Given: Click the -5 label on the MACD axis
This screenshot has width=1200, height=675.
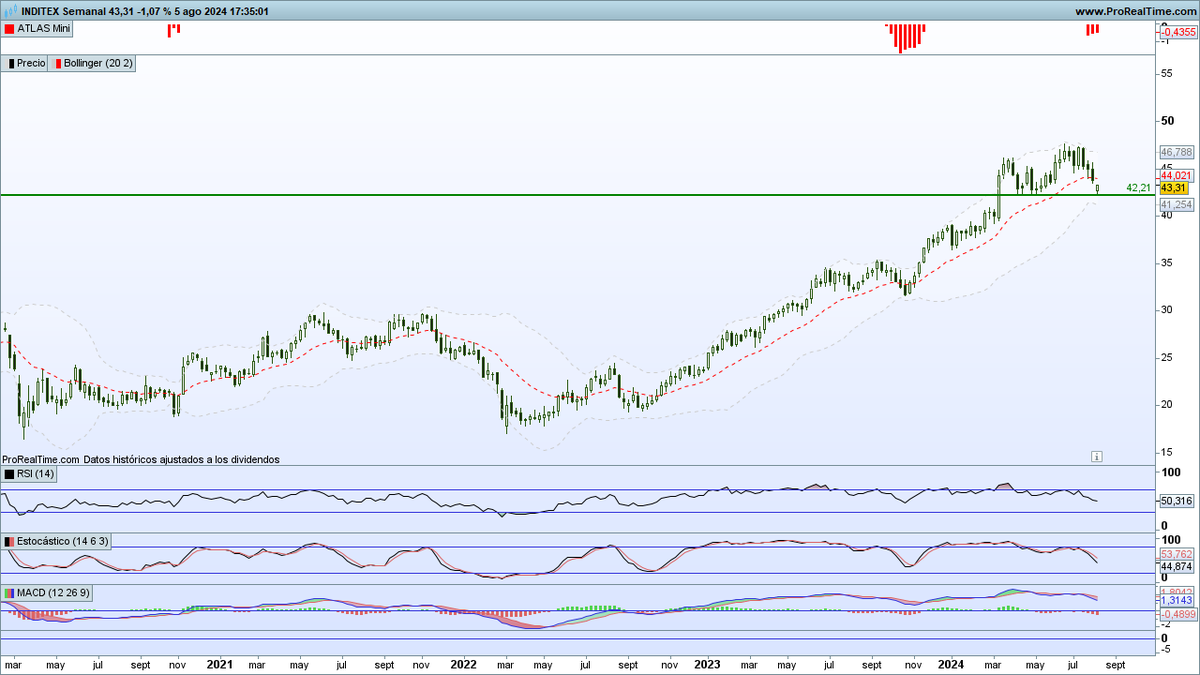Looking at the screenshot, I should [x=1166, y=649].
